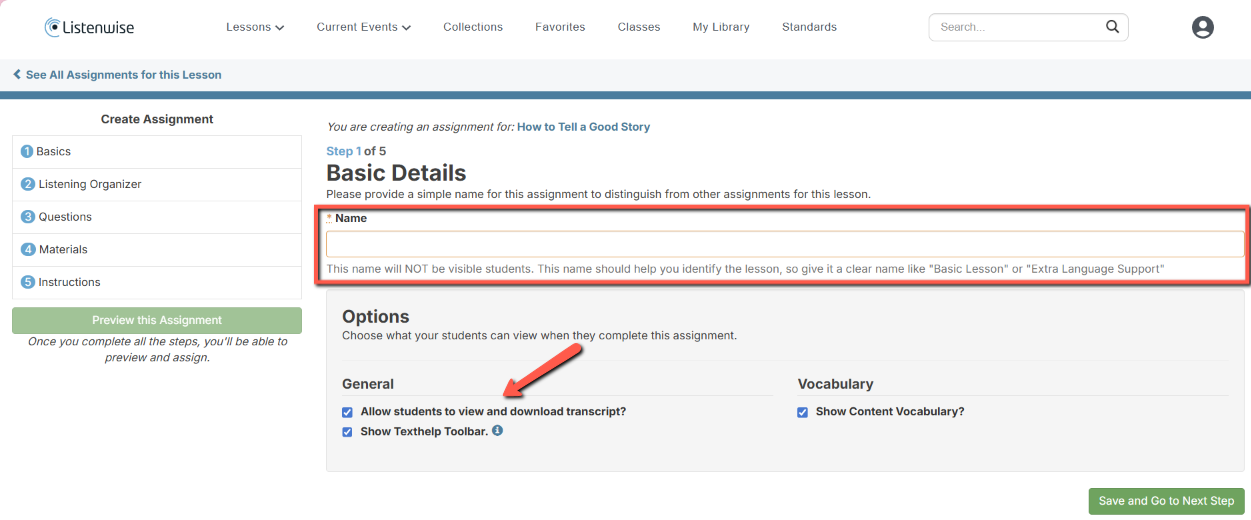
Task: Expand the Lessons dropdown menu
Action: [255, 27]
